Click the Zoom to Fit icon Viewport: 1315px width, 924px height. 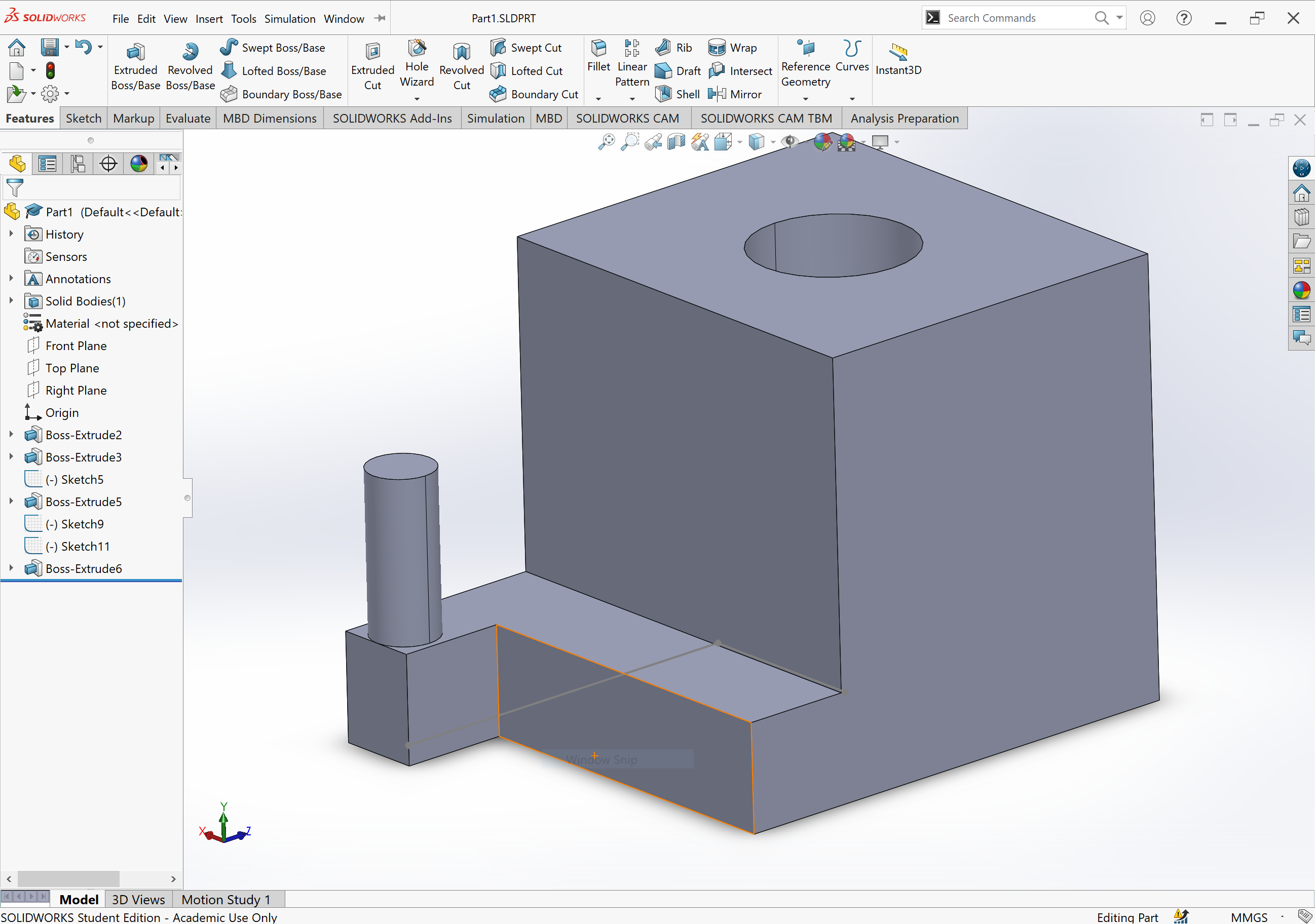point(606,141)
